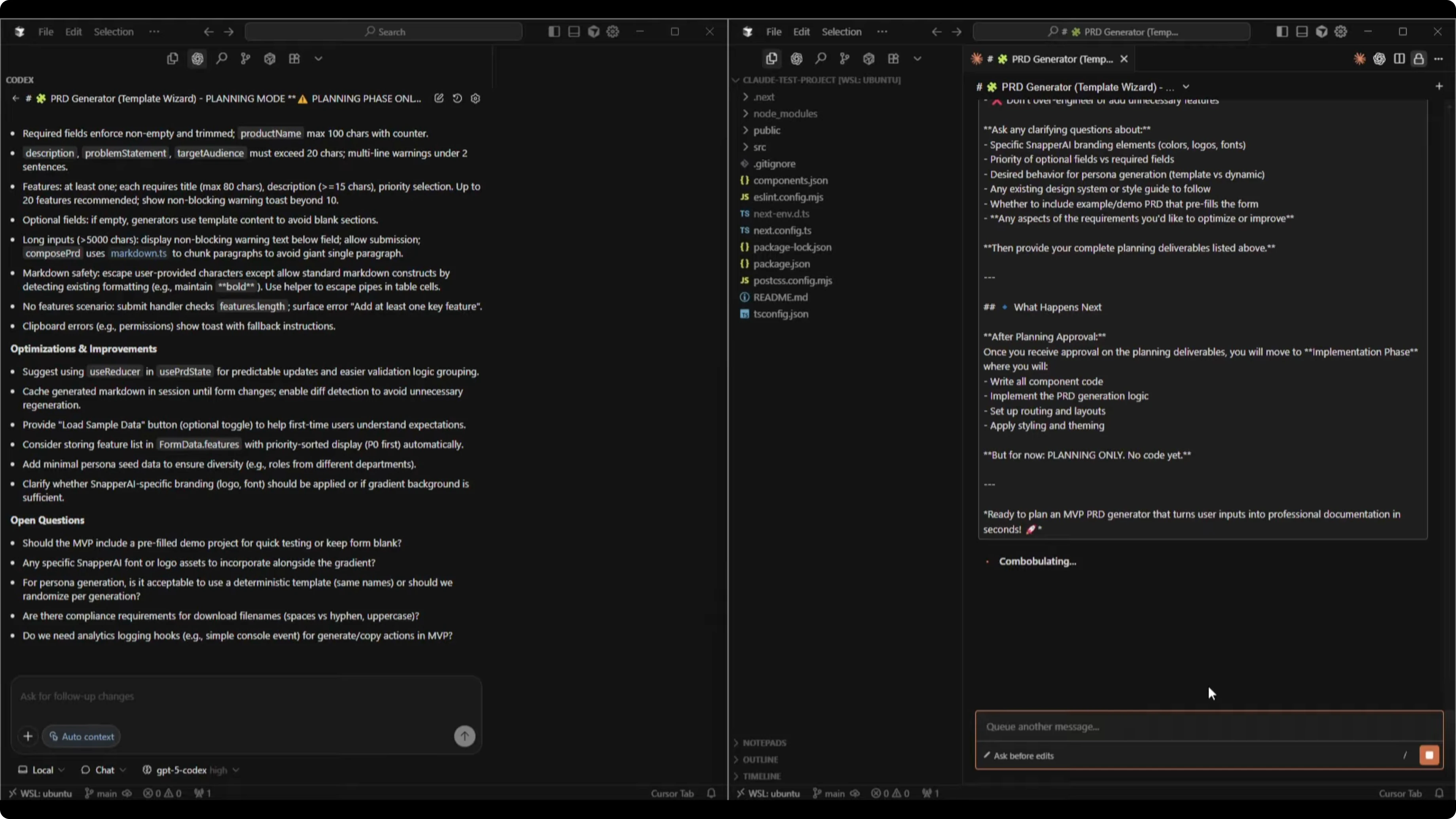The image size is (1456, 819).
Task: Open chat history icon in Codex header
Action: click(x=457, y=99)
